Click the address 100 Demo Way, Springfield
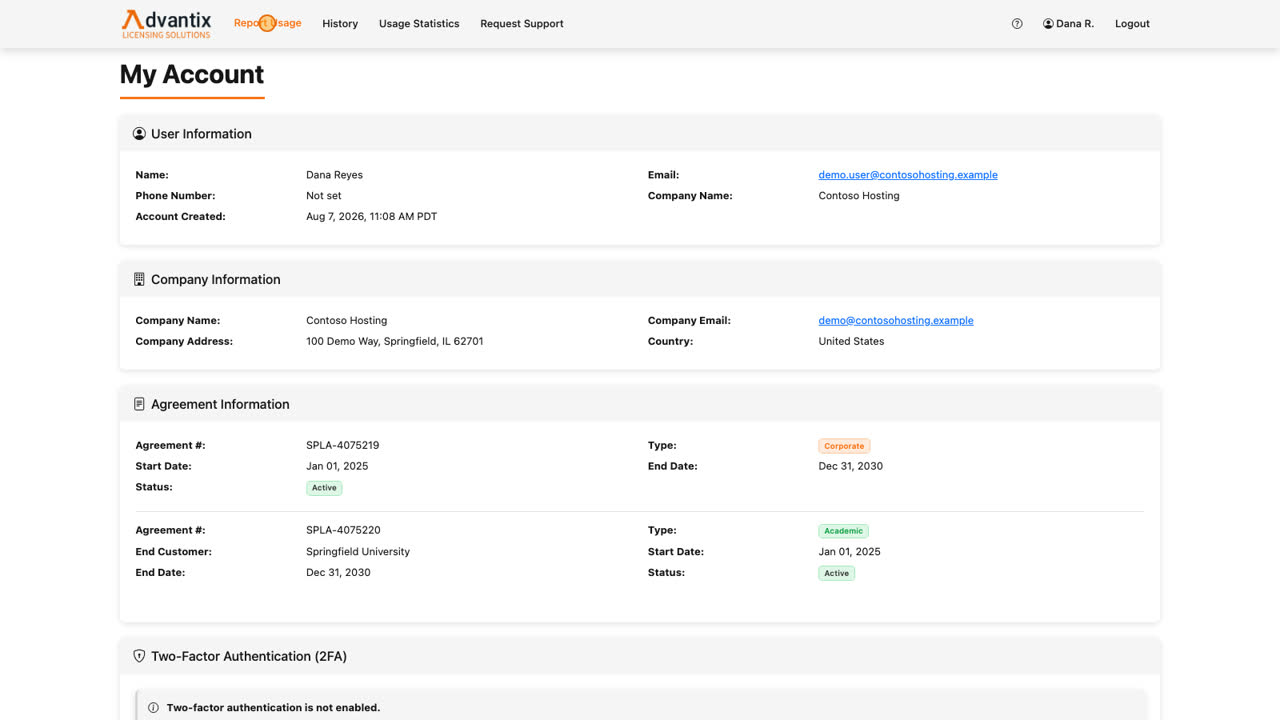 (394, 342)
